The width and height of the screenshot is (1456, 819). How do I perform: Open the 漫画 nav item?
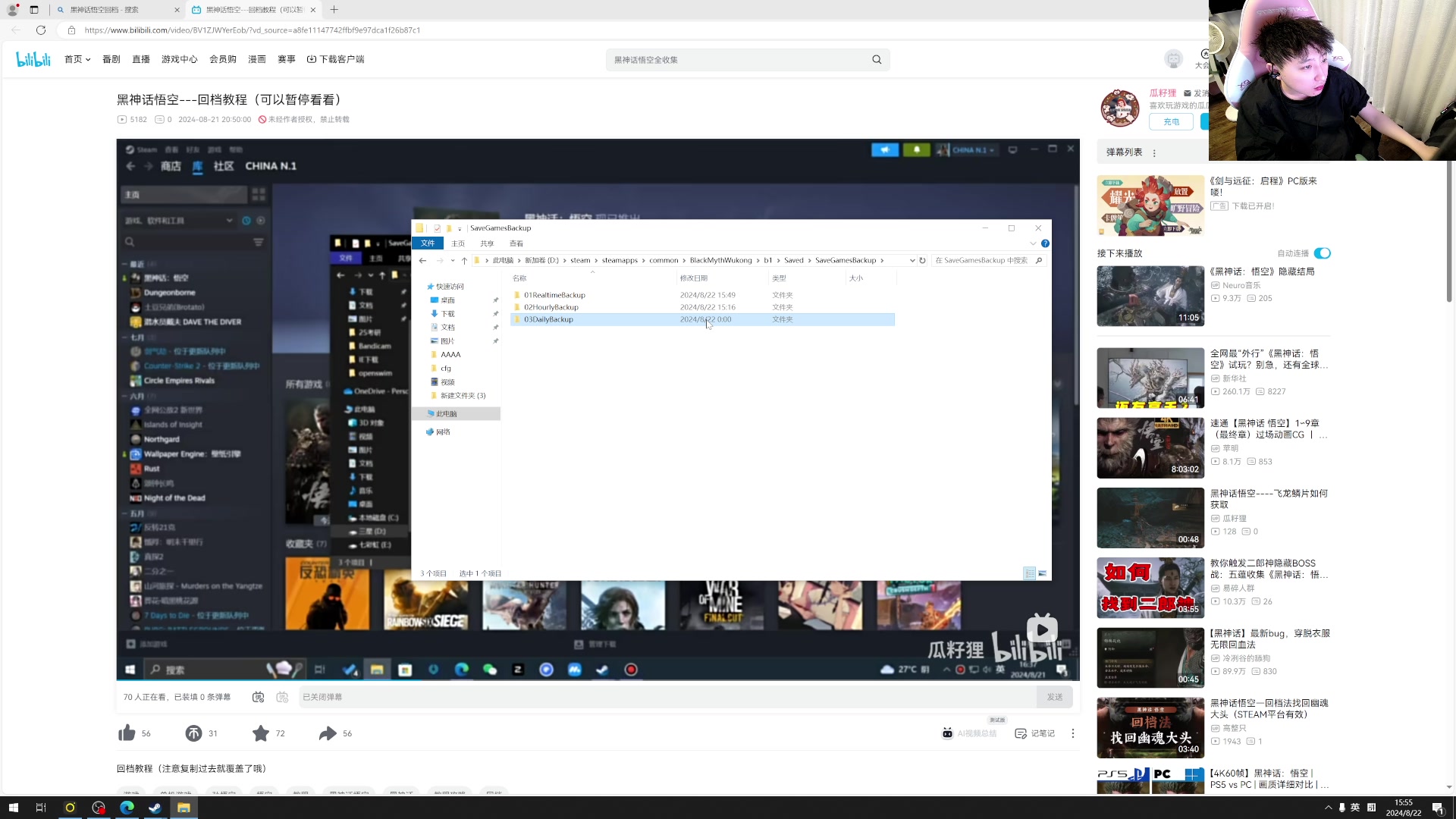pos(257,59)
